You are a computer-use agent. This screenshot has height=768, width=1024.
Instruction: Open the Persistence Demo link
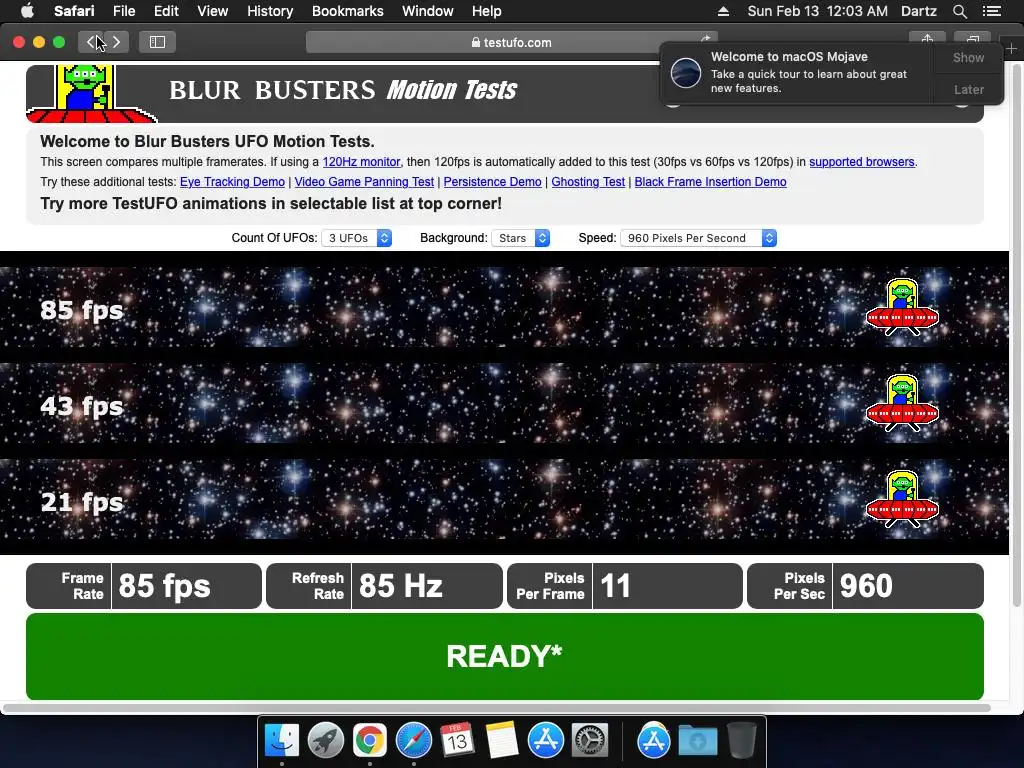pyautogui.click(x=492, y=182)
